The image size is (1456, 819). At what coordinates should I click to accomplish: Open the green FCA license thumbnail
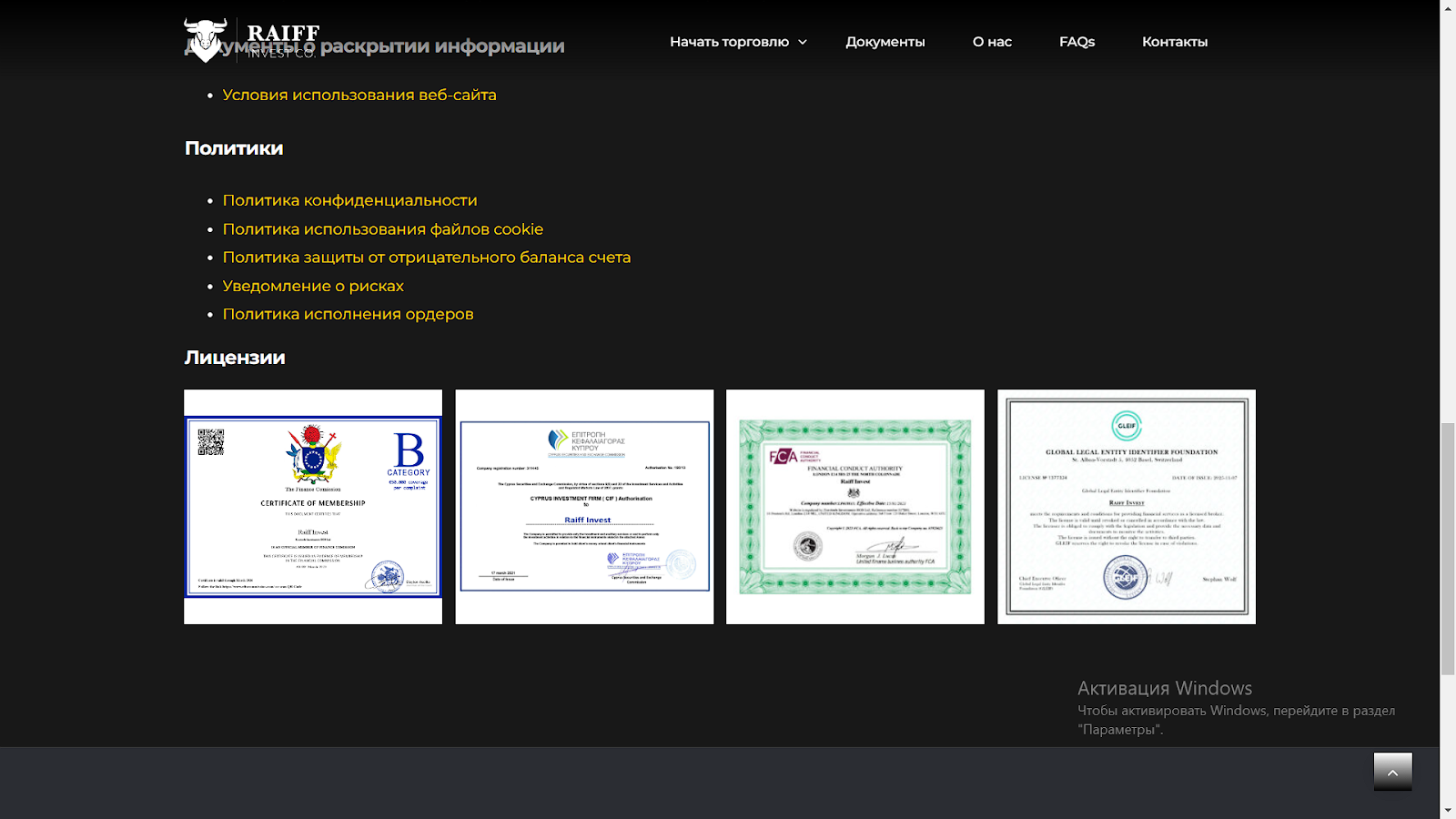855,507
